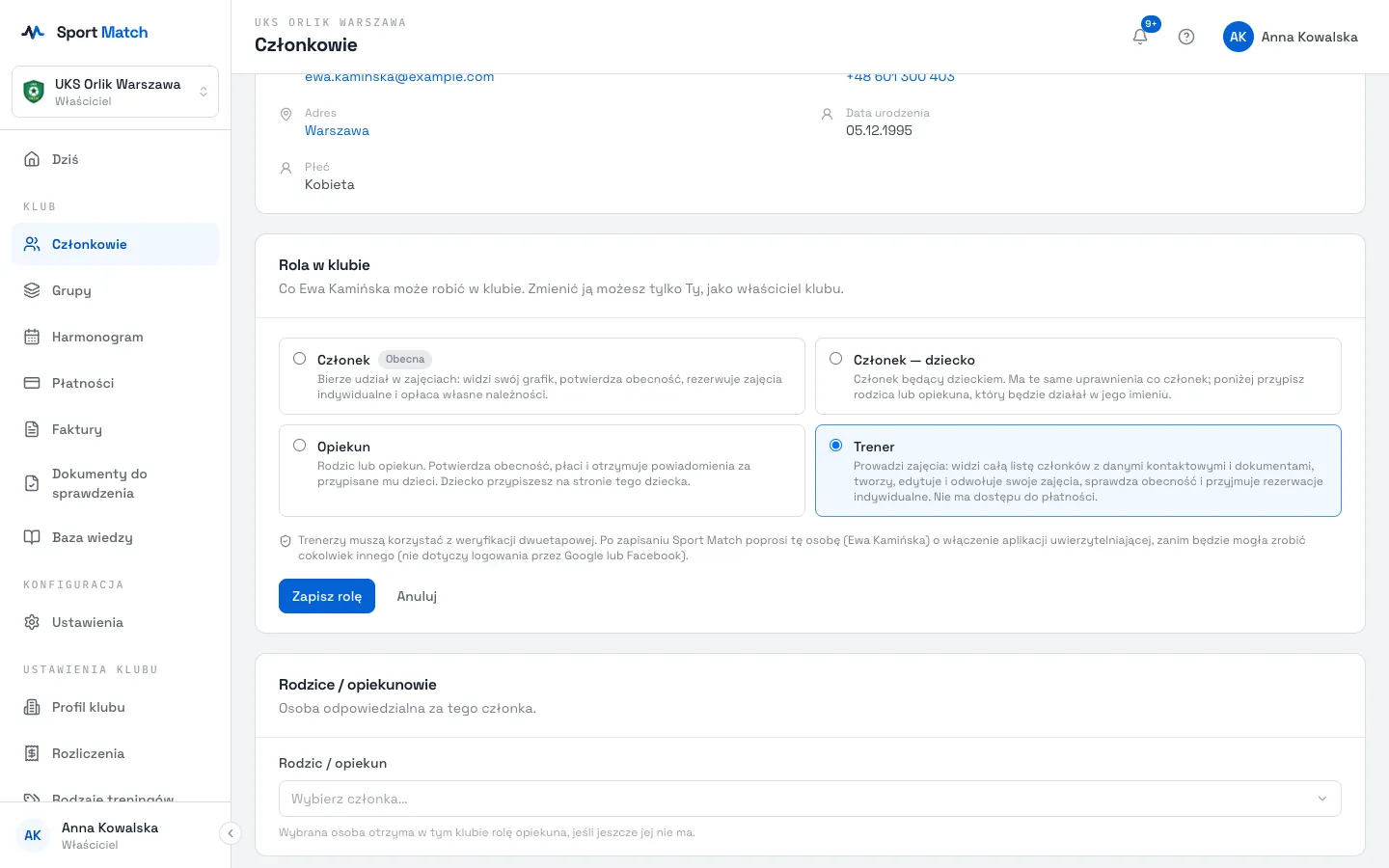Open Płatności in the sidebar
1389x868 pixels.
point(115,383)
